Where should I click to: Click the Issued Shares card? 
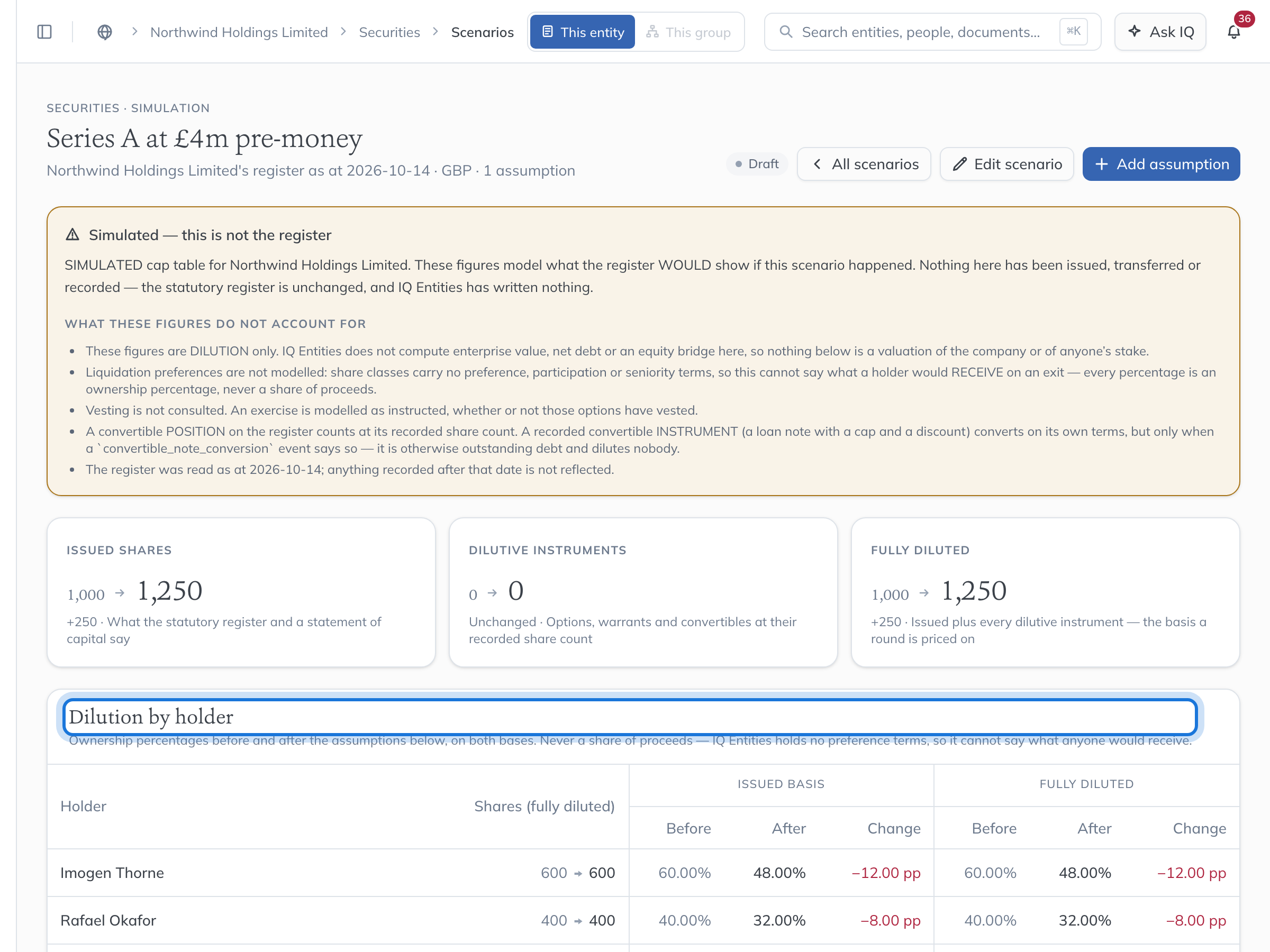(241, 592)
